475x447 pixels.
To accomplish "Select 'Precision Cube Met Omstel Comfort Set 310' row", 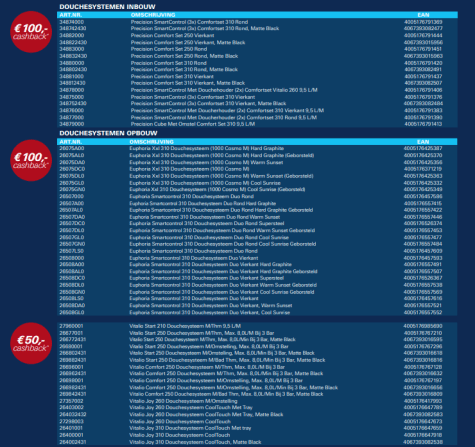I will pyautogui.click(x=257, y=124).
